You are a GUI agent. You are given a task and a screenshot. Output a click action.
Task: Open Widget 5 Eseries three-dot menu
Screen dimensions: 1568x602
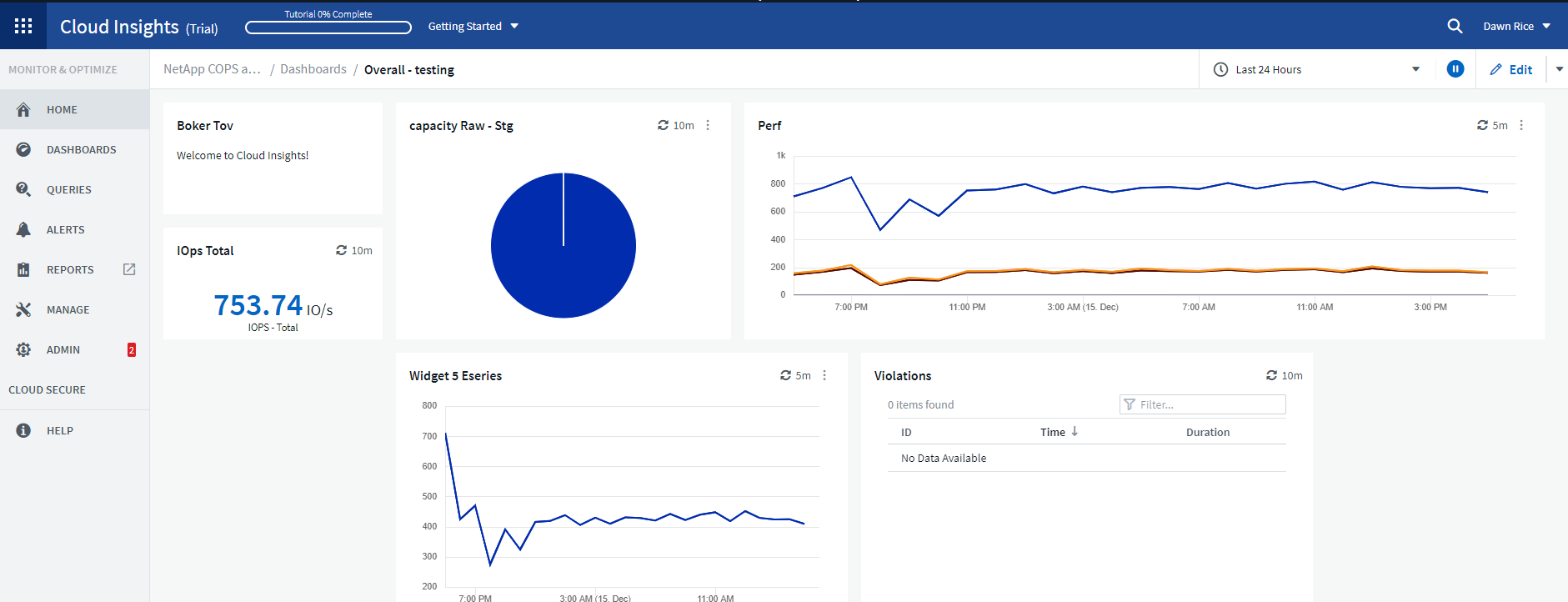(824, 375)
